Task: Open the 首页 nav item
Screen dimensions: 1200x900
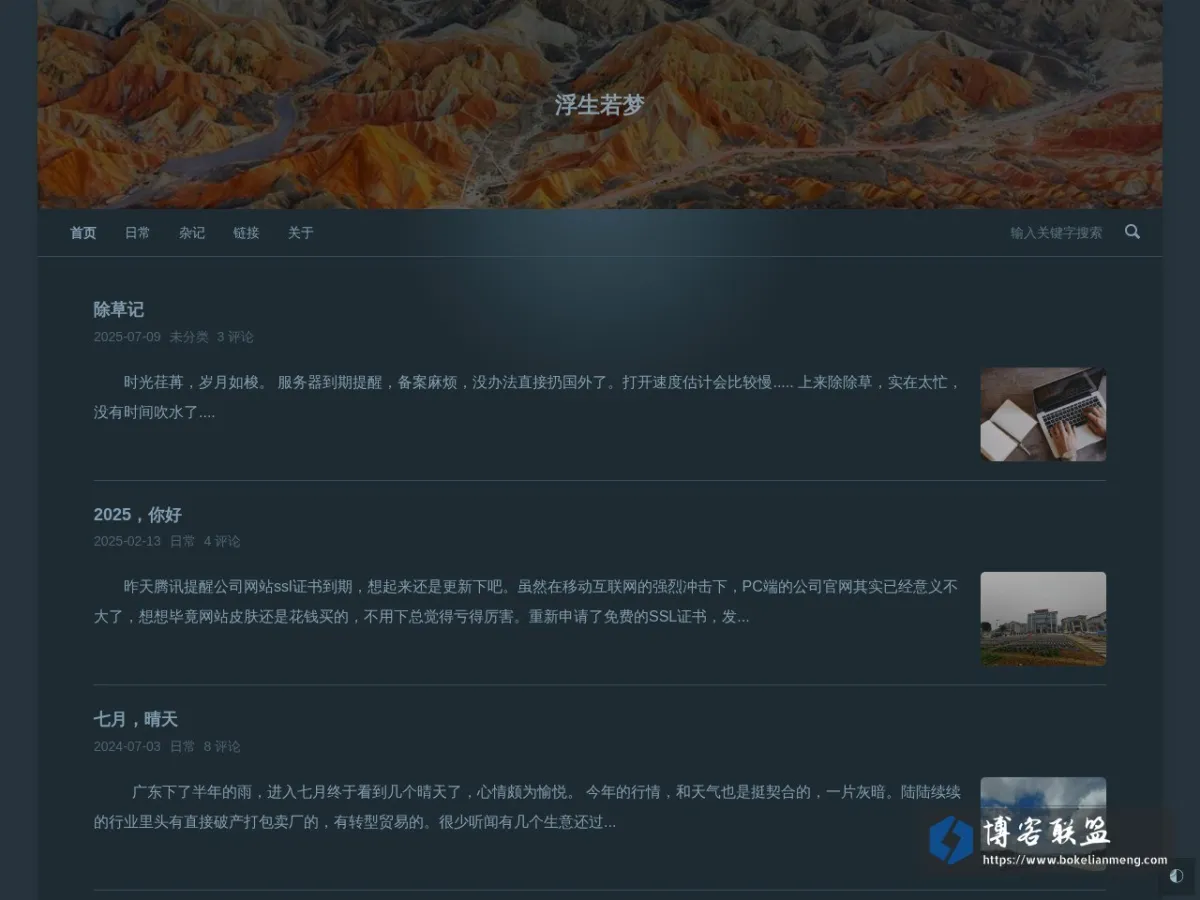Action: 83,233
